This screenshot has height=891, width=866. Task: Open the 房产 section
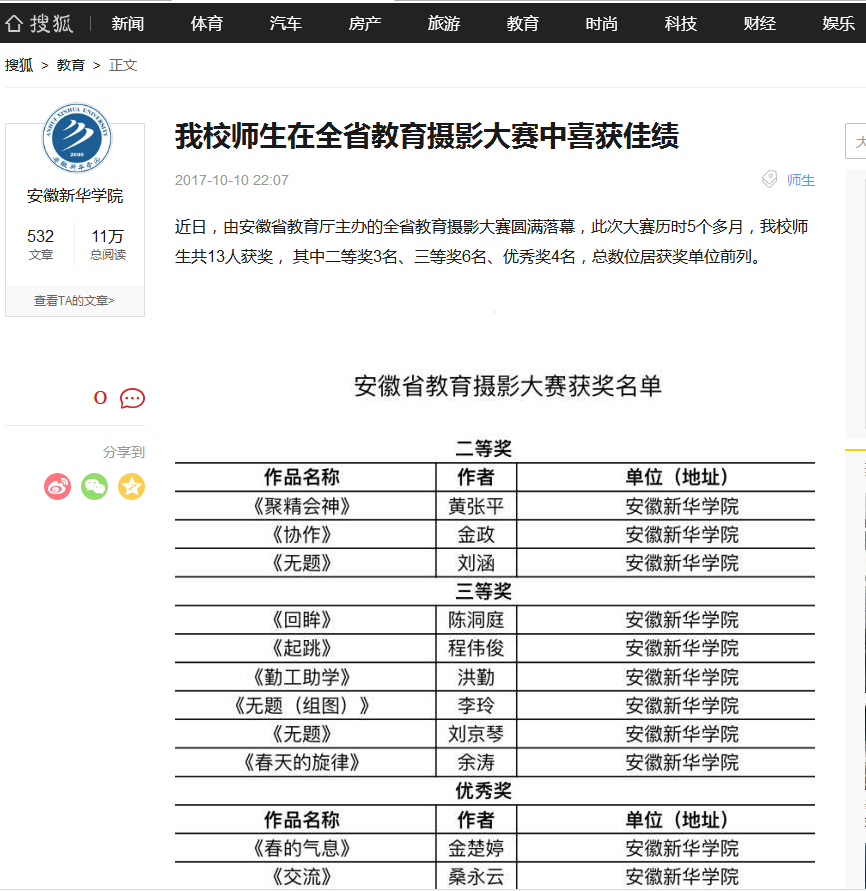365,23
